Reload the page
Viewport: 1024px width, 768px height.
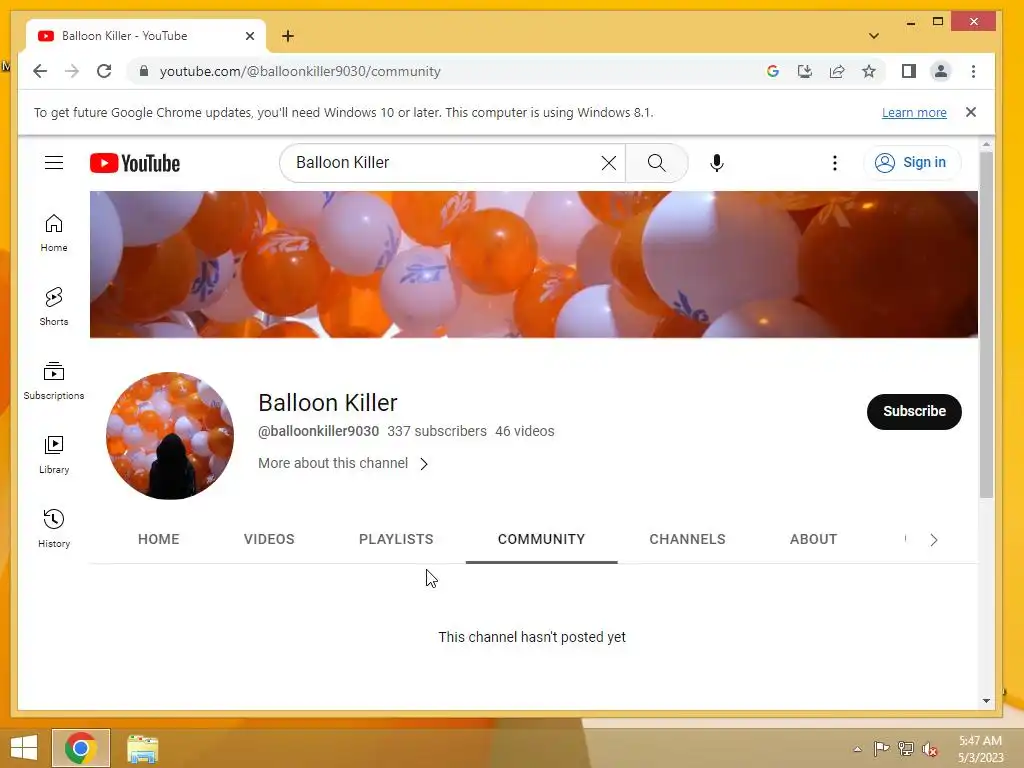coord(104,71)
